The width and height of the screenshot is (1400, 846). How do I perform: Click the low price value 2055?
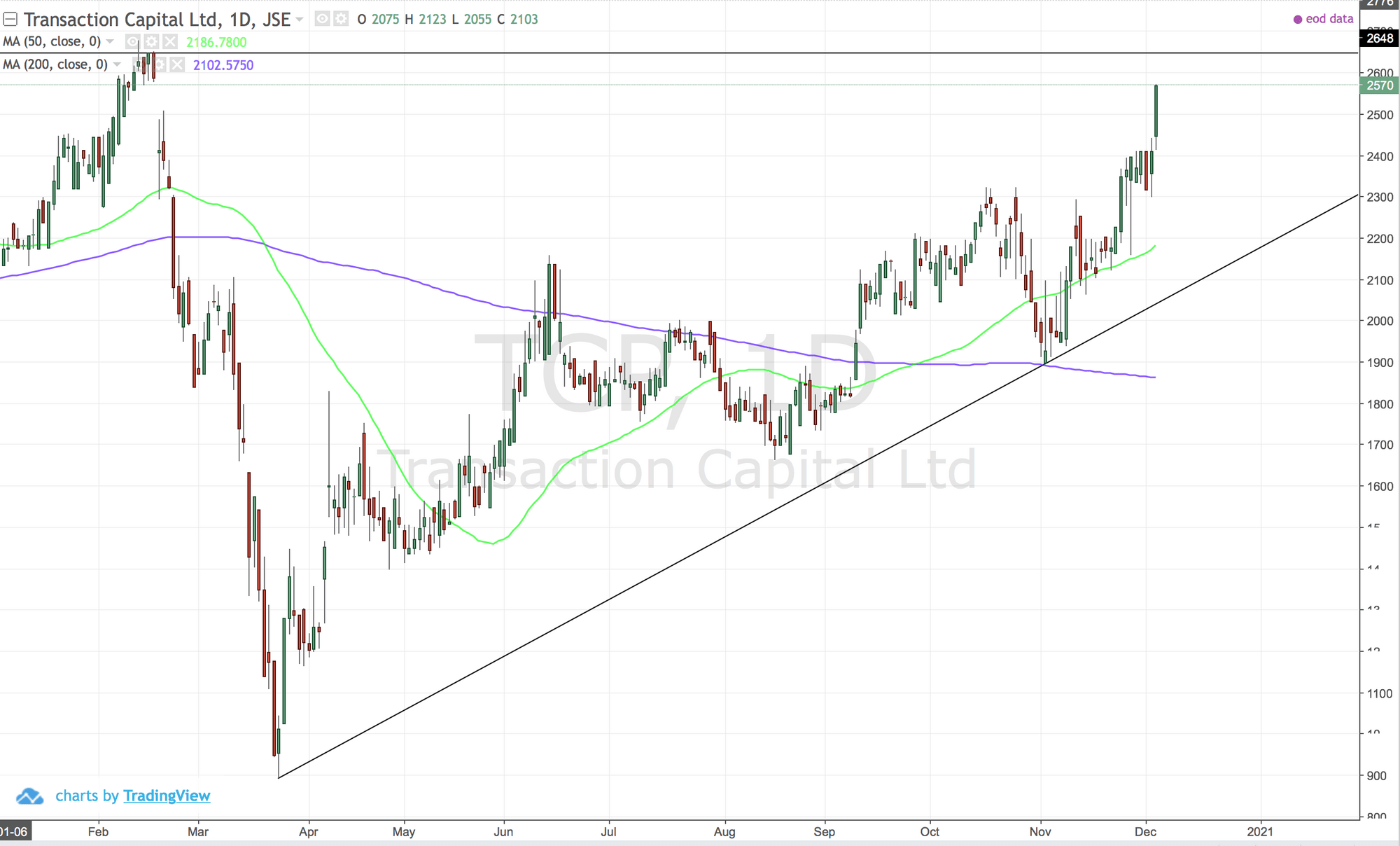[x=477, y=20]
